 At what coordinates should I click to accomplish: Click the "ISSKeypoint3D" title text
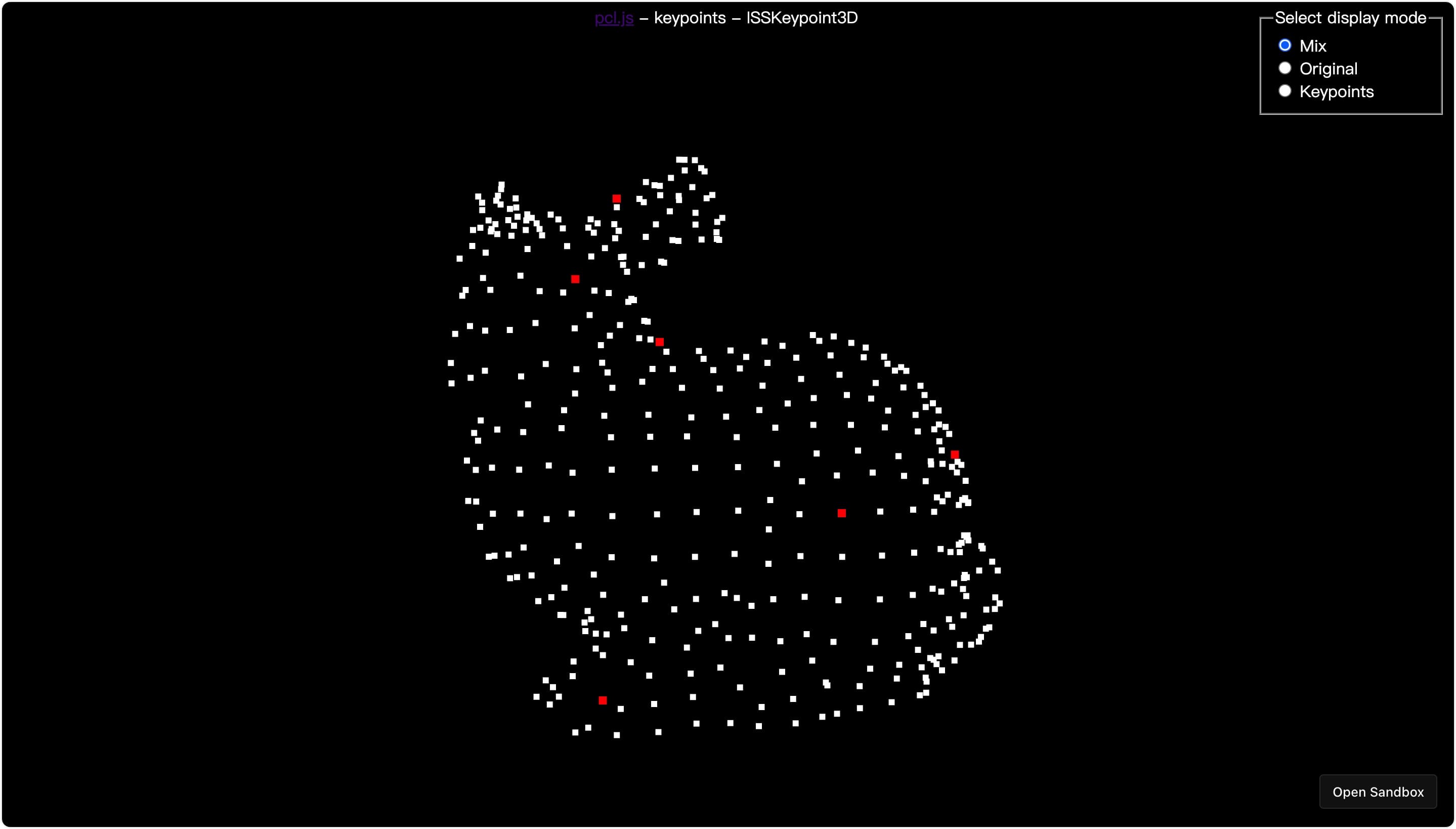(801, 18)
